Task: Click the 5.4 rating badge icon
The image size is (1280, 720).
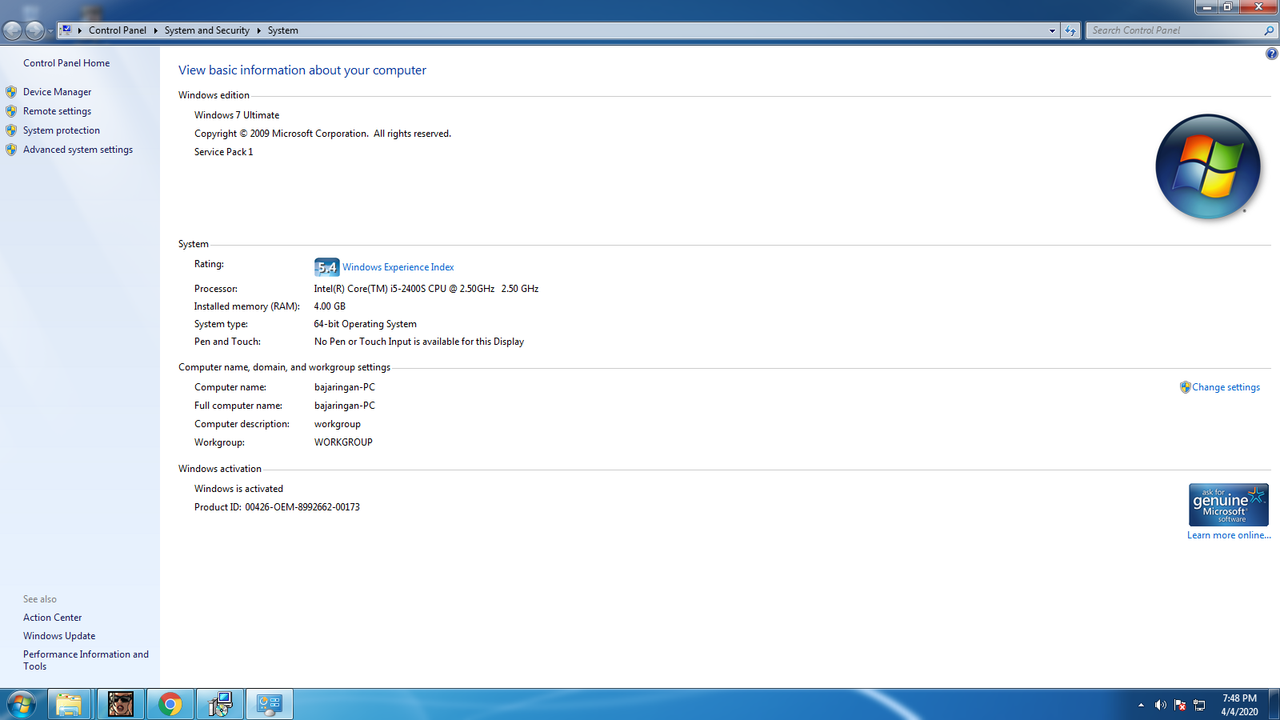Action: tap(326, 267)
